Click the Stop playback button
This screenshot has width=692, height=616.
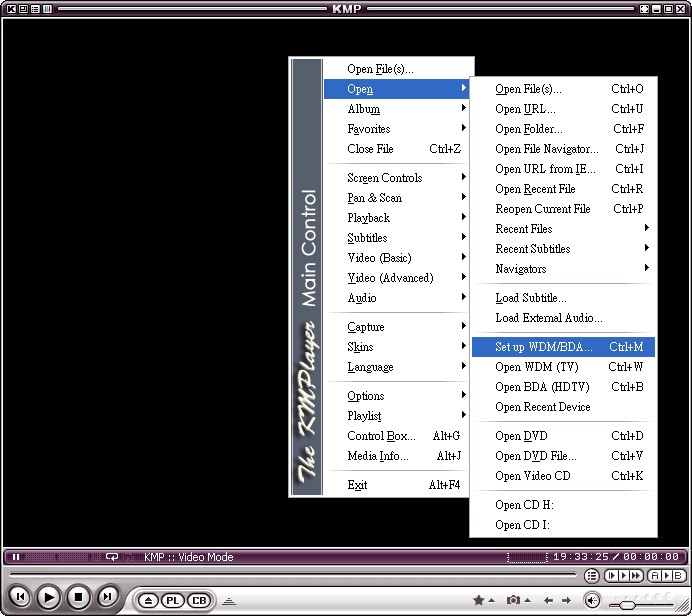[x=78, y=598]
